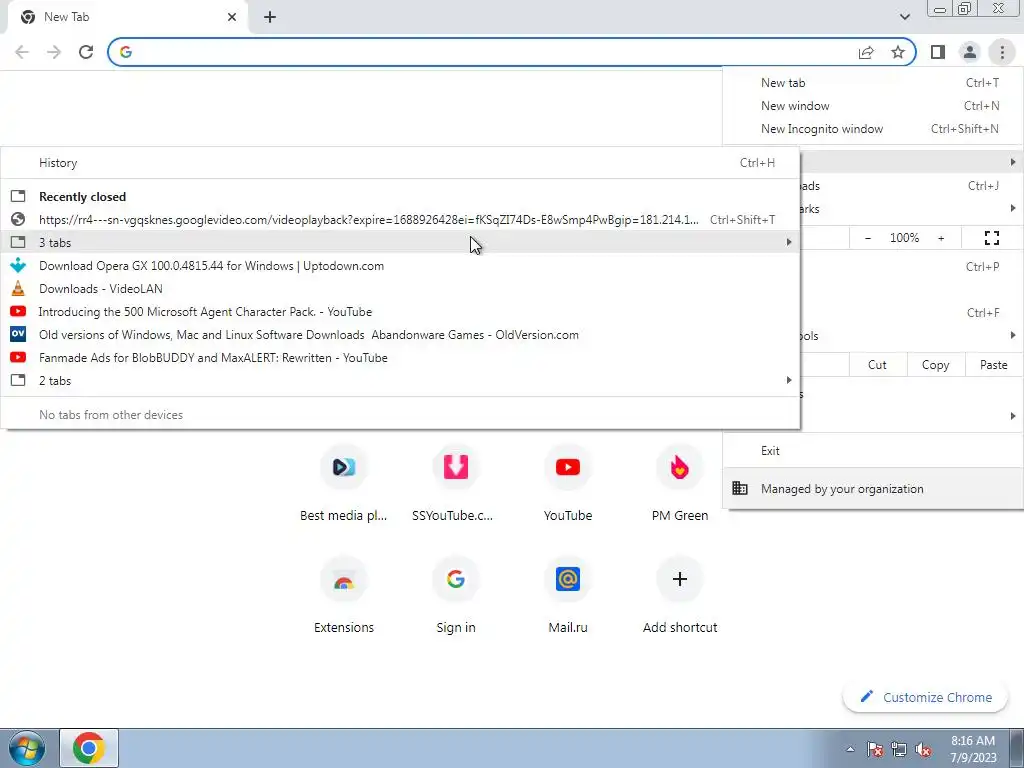The height and width of the screenshot is (768, 1024).
Task: Reopen Download Opera GX Uptodown page
Action: [x=400, y=266]
